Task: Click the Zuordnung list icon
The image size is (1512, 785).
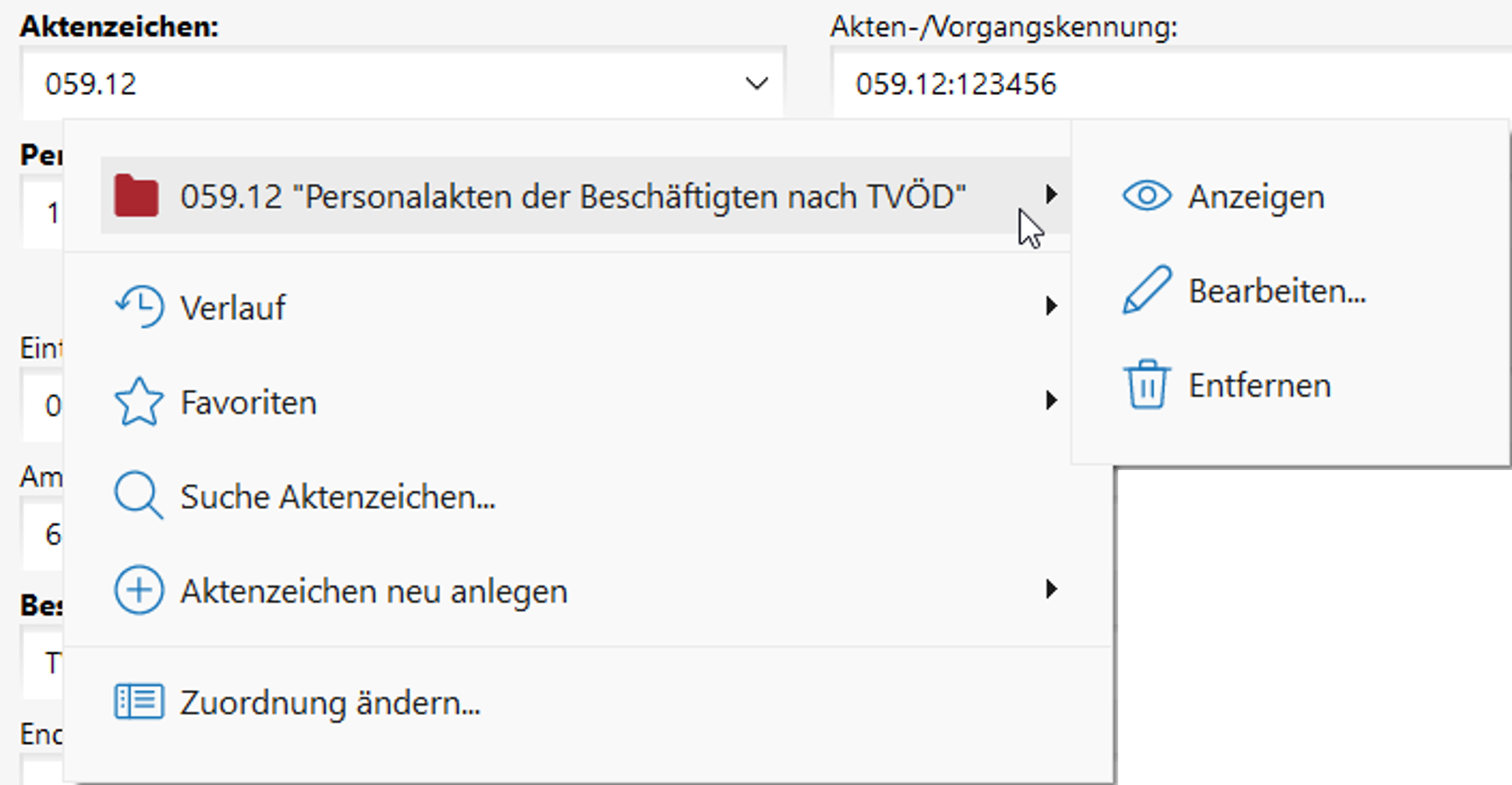Action: (139, 702)
